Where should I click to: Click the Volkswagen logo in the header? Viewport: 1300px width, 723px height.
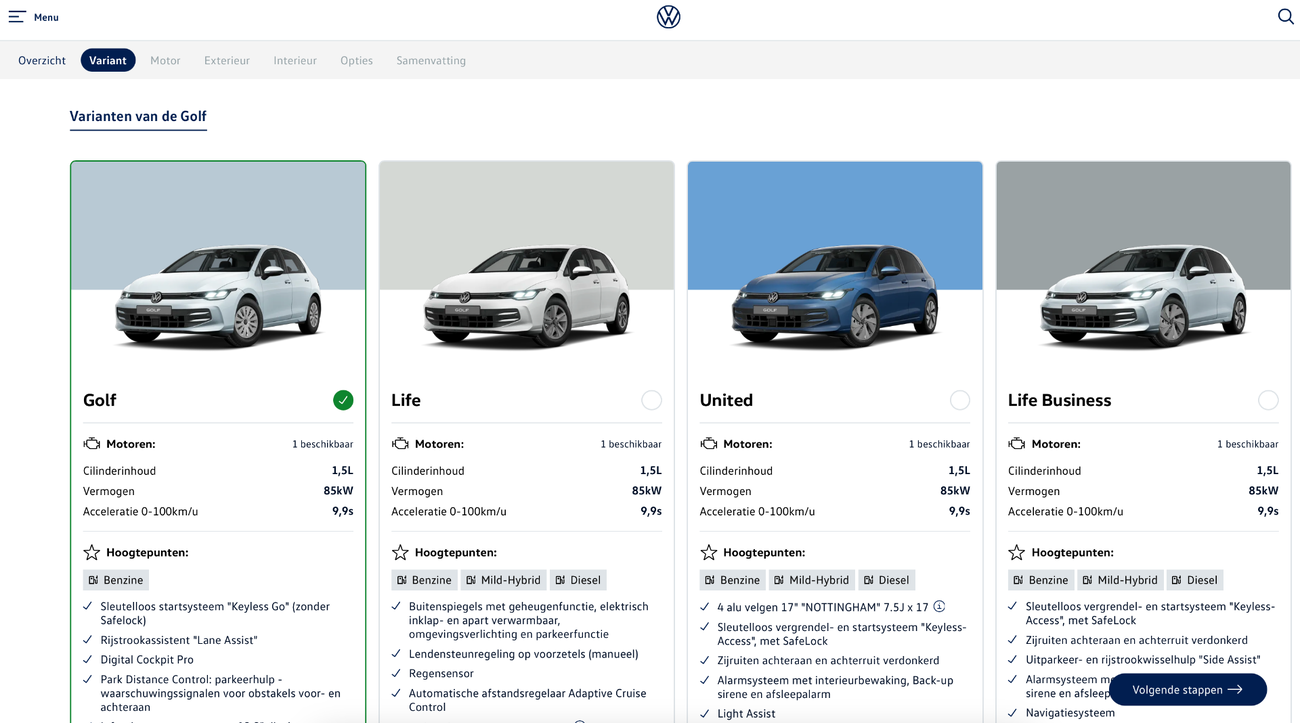tap(668, 17)
